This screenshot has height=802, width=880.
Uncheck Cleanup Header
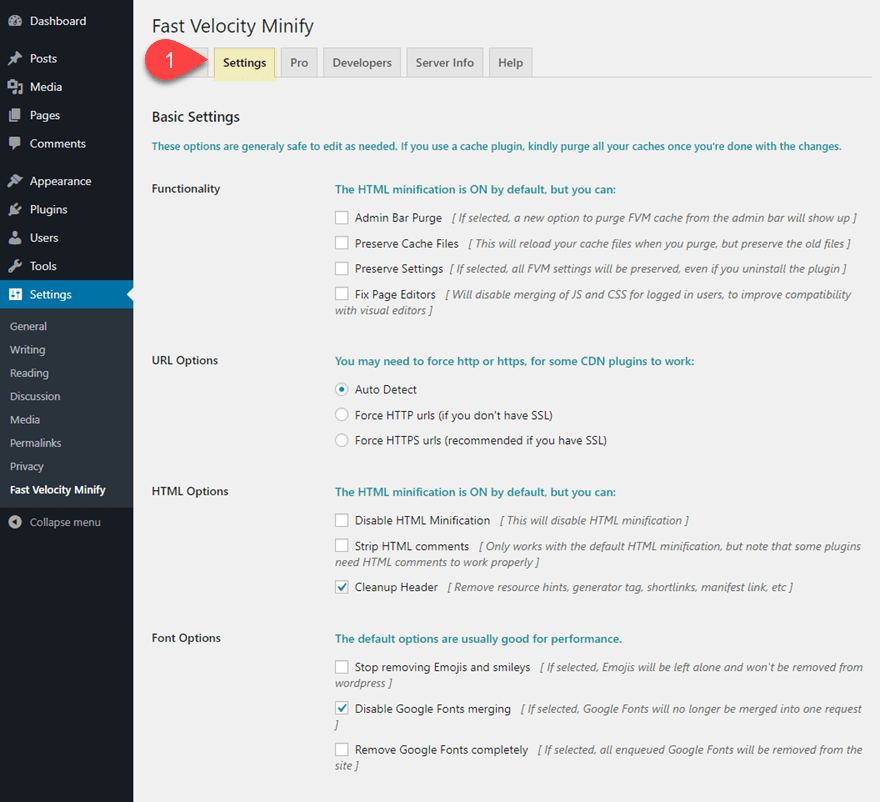(341, 587)
